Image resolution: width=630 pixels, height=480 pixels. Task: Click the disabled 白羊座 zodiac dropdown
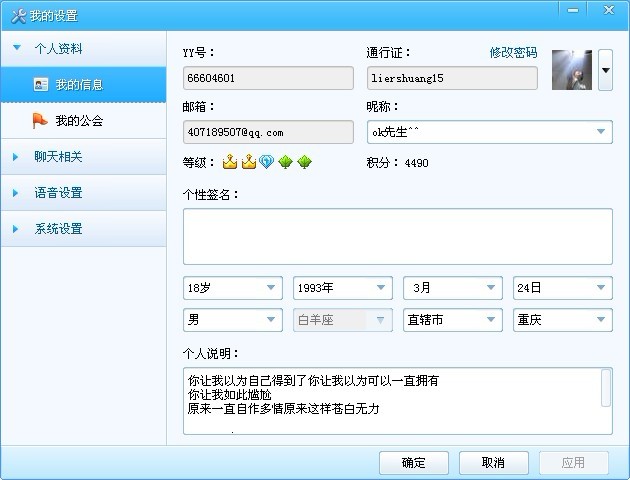coord(343,320)
